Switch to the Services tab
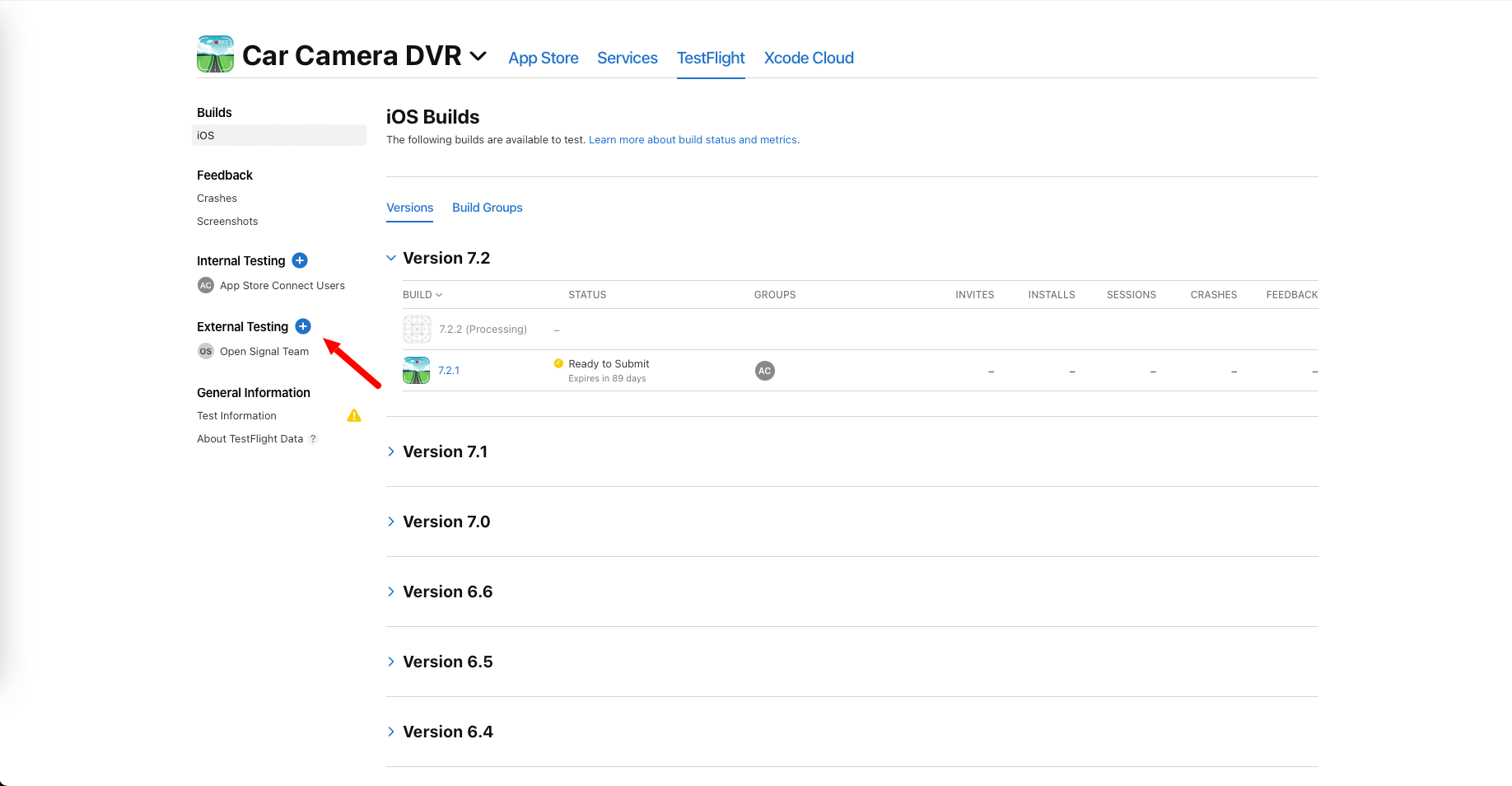 click(x=628, y=58)
